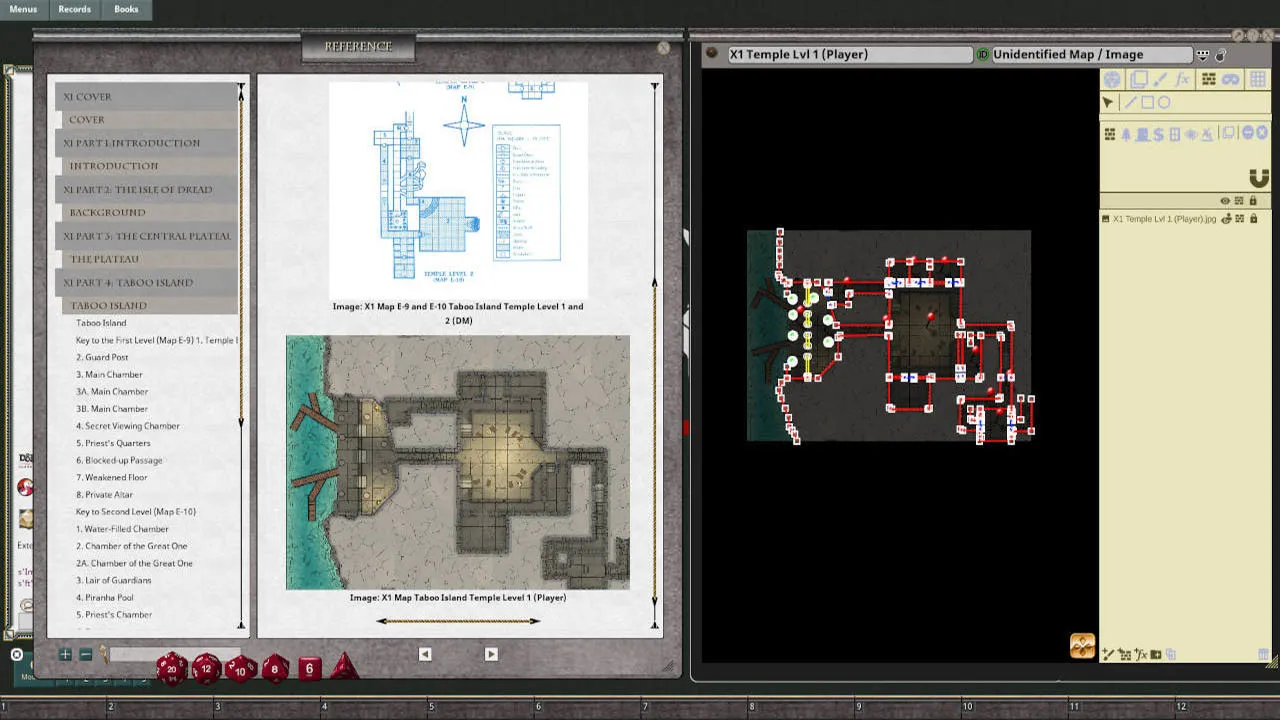Select the arrow pointer selection tool
This screenshot has height=720, width=1280.
(1108, 102)
